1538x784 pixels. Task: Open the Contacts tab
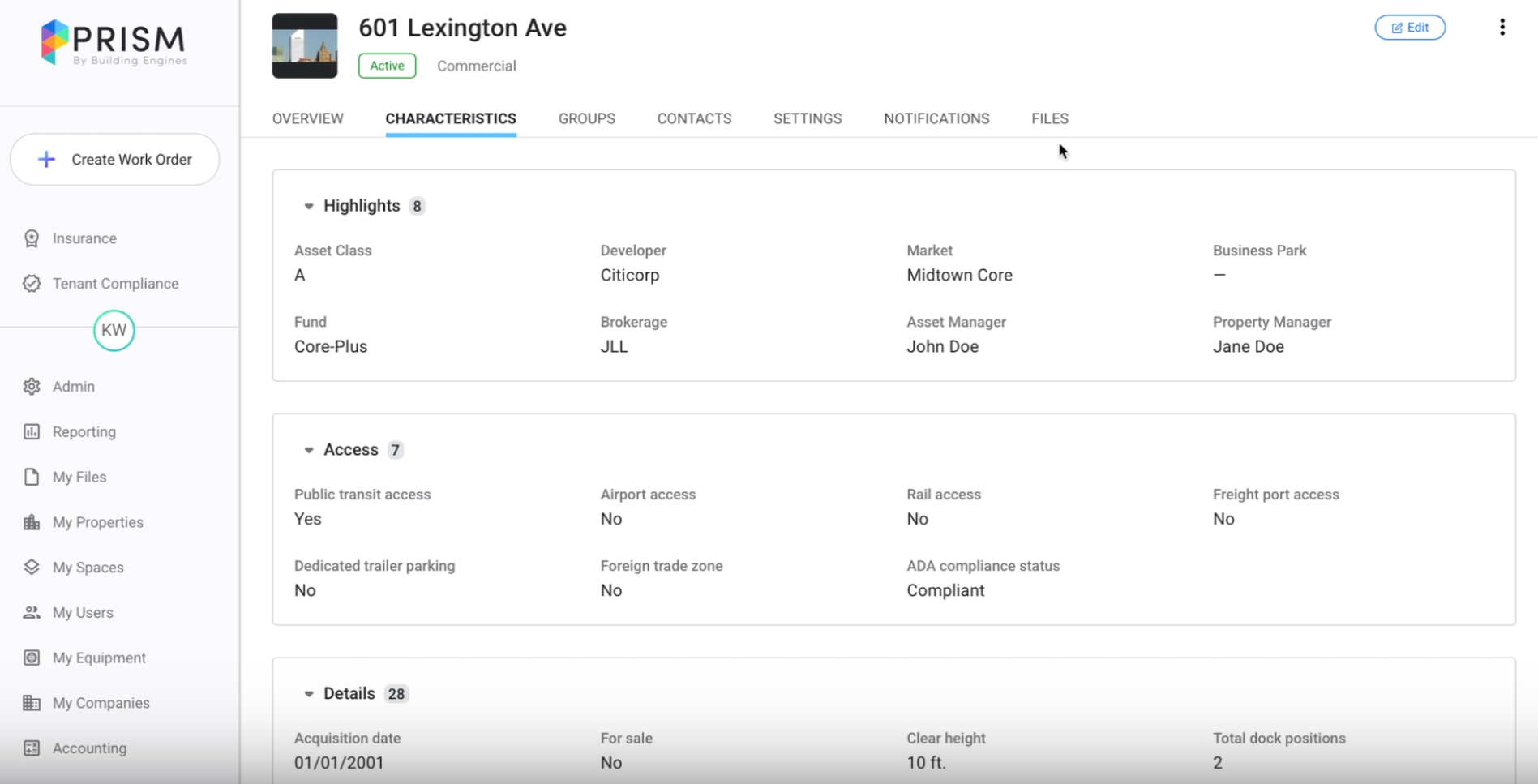pos(694,118)
